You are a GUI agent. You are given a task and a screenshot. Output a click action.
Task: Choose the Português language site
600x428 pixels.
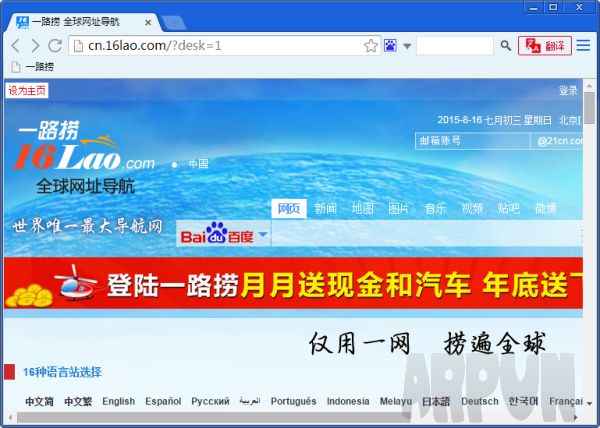[x=293, y=401]
